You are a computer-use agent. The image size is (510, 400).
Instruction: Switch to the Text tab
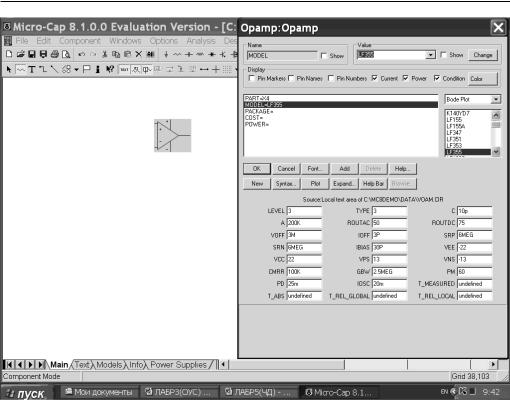[x=82, y=365]
